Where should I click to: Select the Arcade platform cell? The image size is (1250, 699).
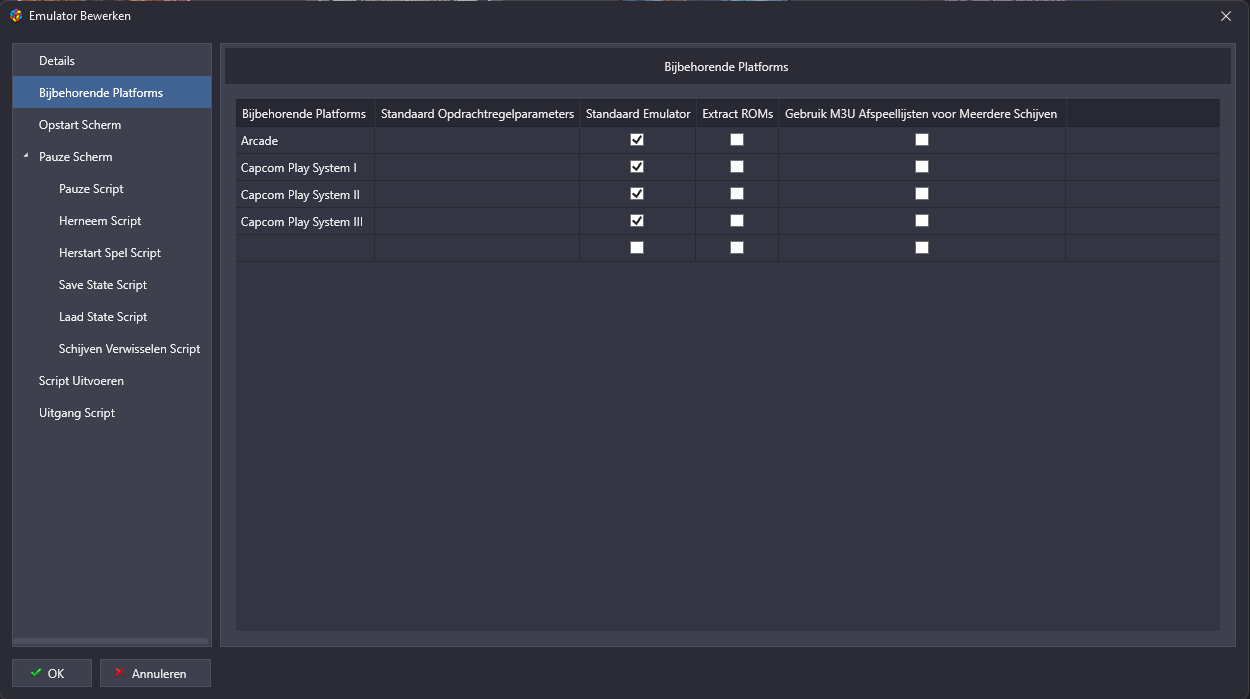coord(305,141)
